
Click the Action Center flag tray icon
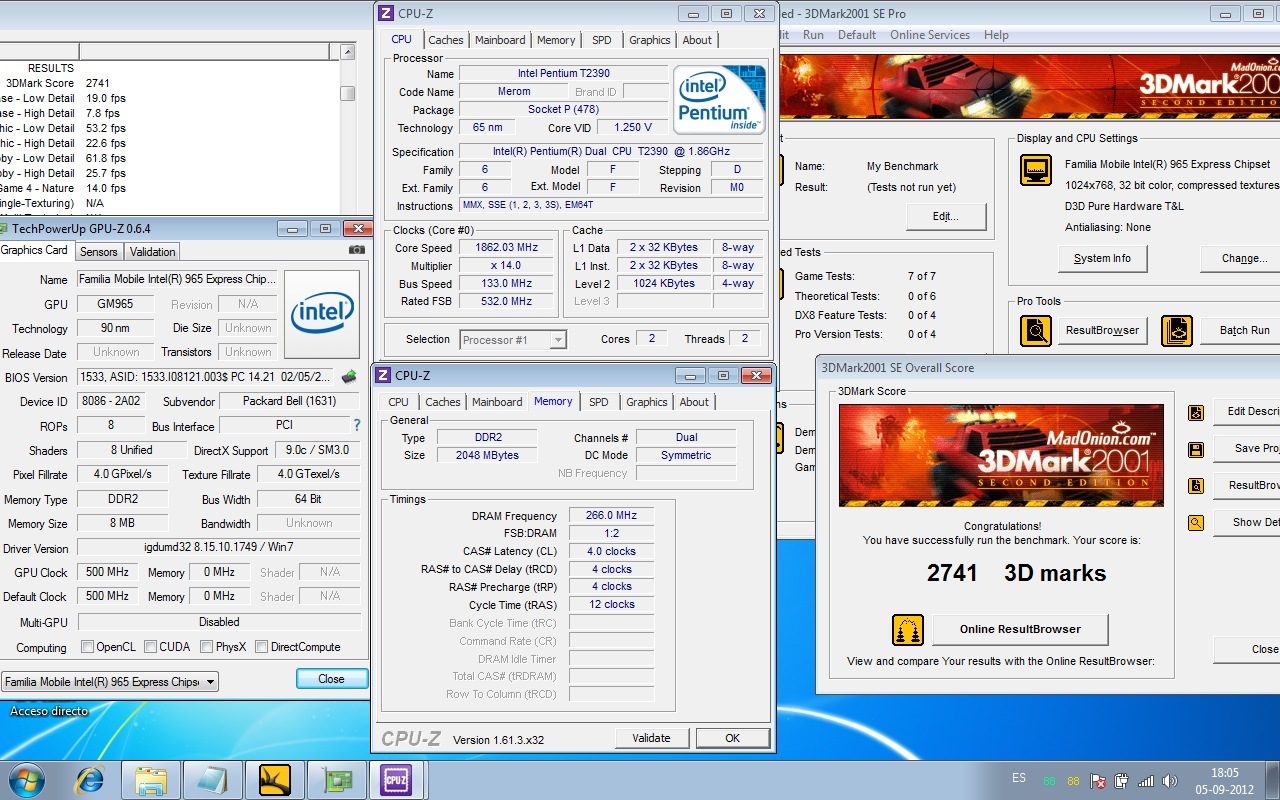click(x=1098, y=780)
